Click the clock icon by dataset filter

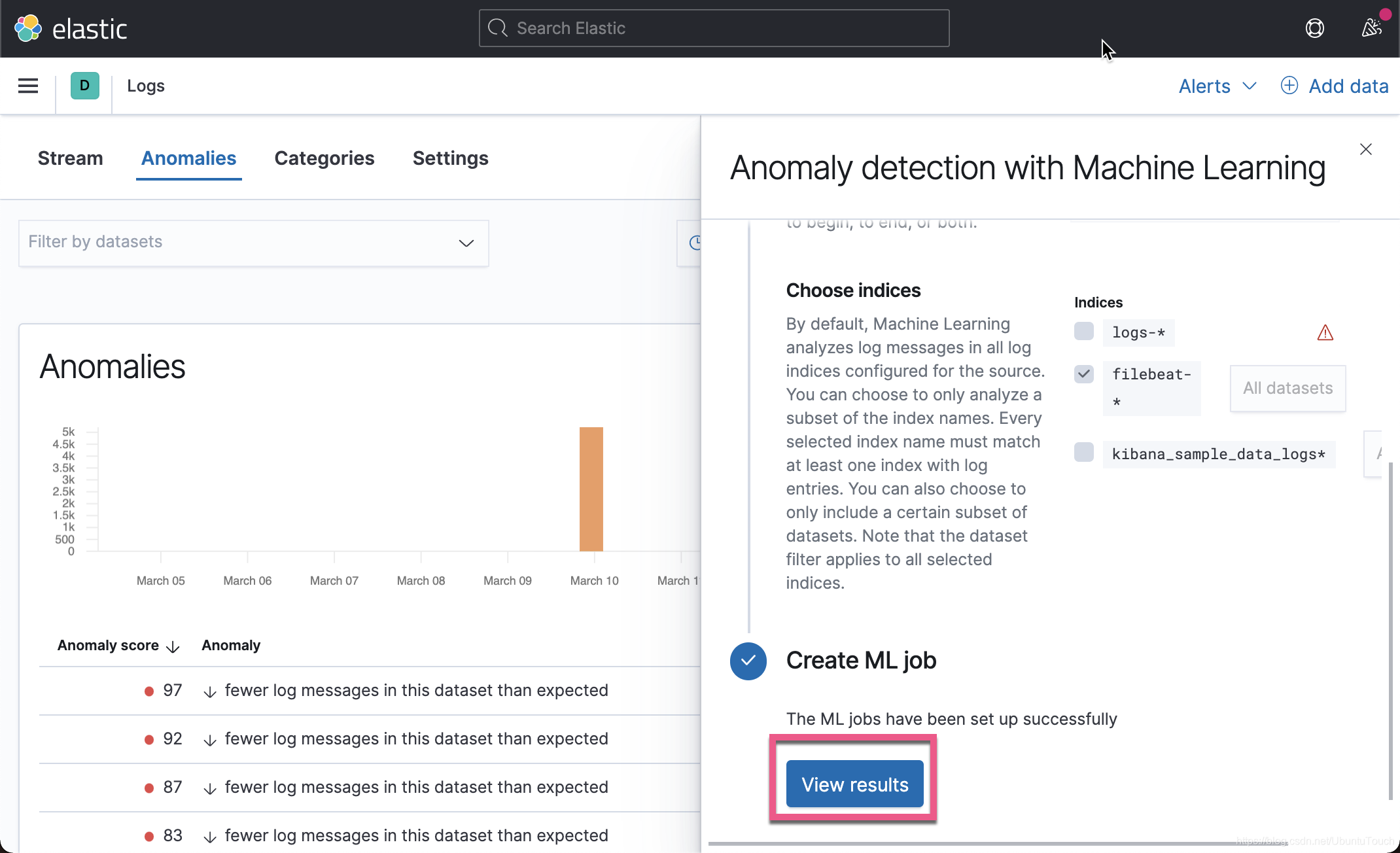coord(695,243)
